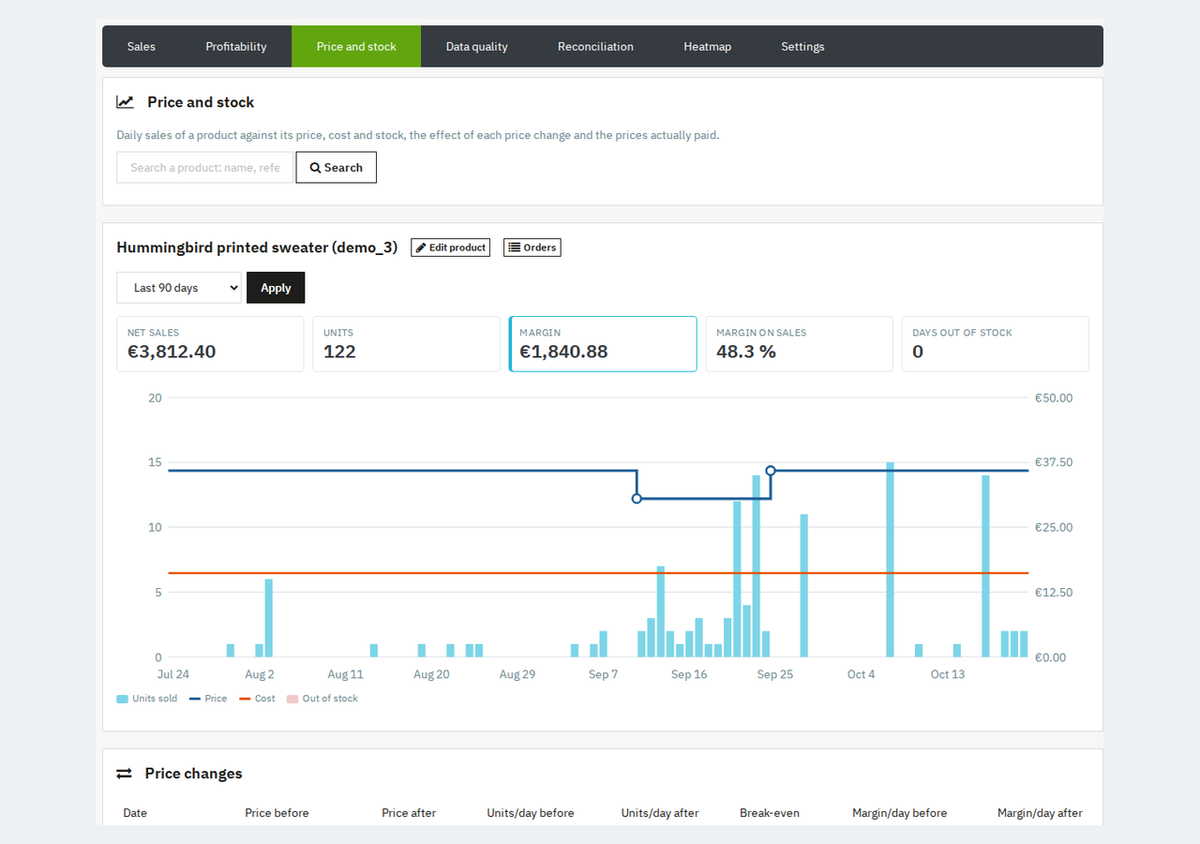Switch to the Profitability tab
The width and height of the screenshot is (1200, 844).
[236, 46]
